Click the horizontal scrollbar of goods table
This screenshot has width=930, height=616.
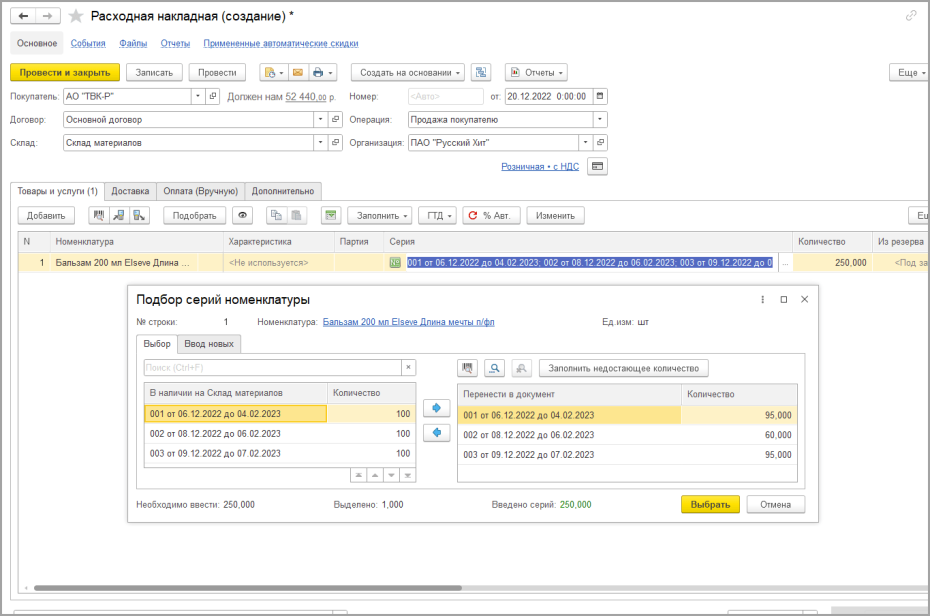tap(248, 588)
